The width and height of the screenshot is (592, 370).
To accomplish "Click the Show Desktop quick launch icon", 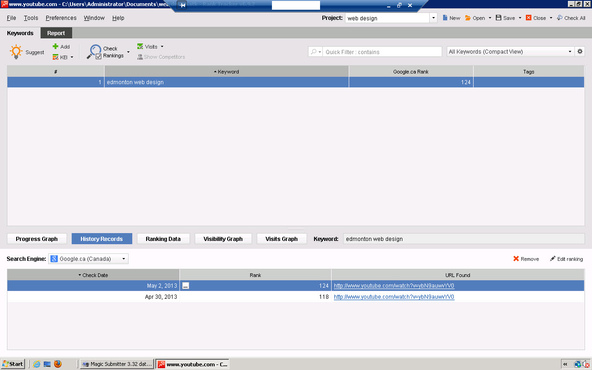I will click(x=47, y=364).
